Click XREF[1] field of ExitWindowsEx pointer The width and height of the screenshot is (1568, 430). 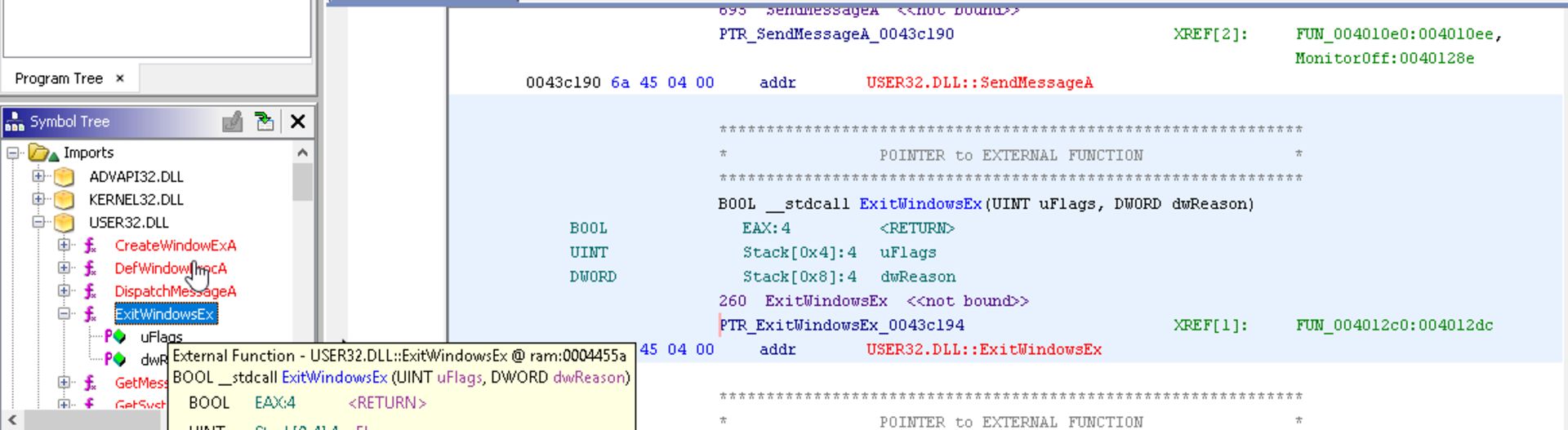[x=1210, y=326]
